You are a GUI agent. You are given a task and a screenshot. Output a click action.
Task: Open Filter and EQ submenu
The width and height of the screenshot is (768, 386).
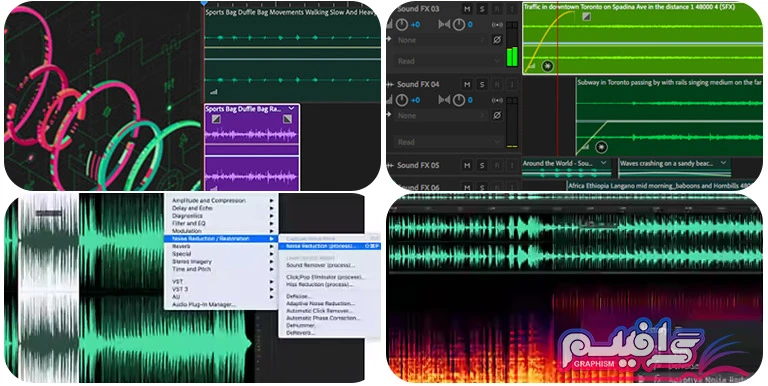coord(221,223)
